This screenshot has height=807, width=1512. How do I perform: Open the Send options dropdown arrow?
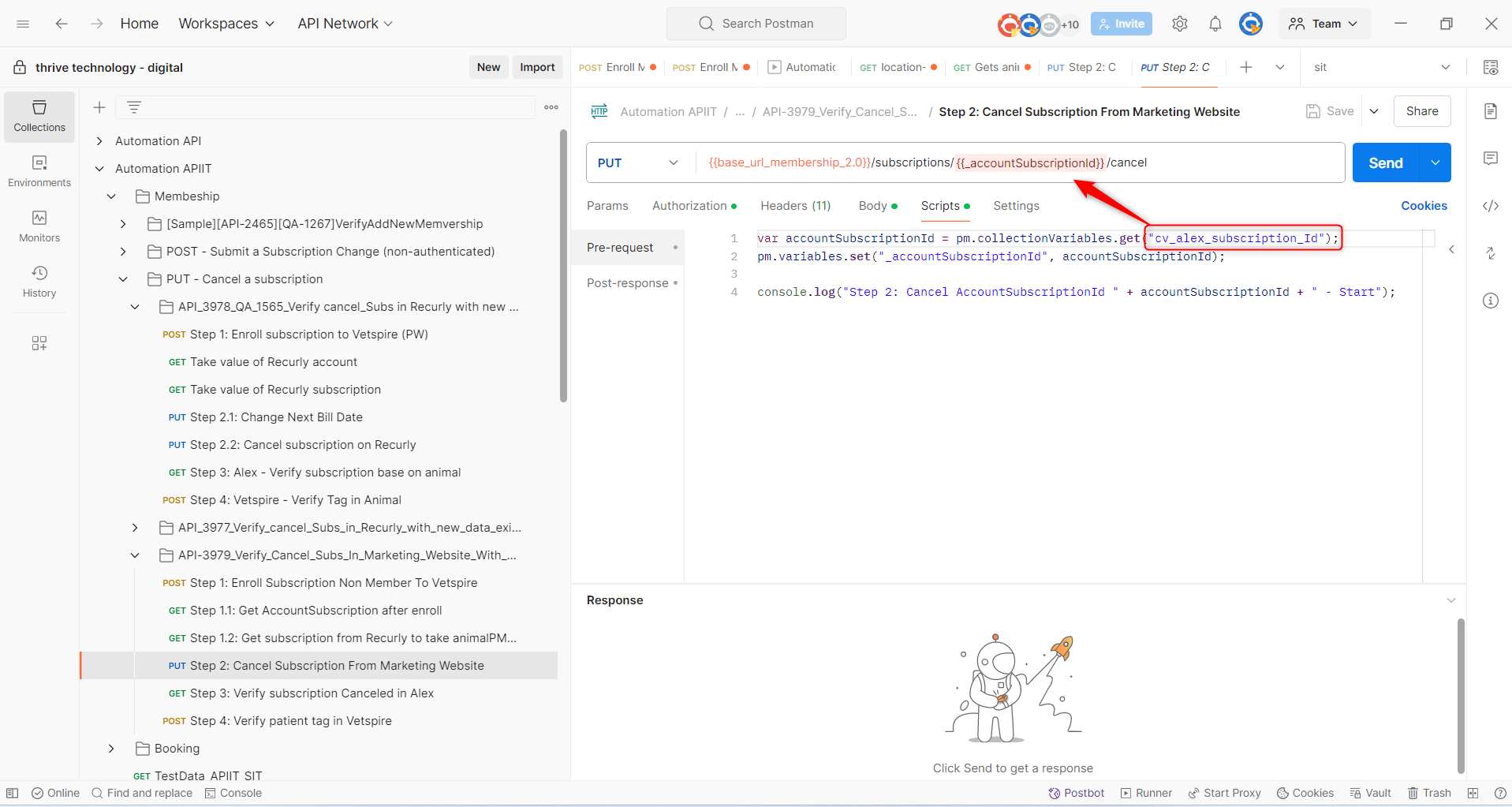pos(1435,163)
